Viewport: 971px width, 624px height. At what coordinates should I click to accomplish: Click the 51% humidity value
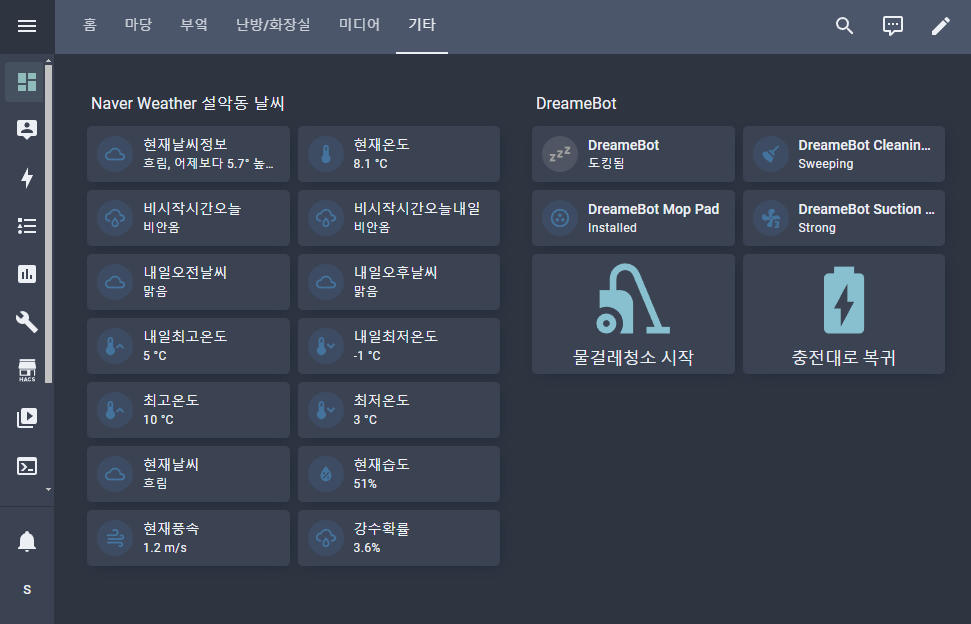pos(365,483)
